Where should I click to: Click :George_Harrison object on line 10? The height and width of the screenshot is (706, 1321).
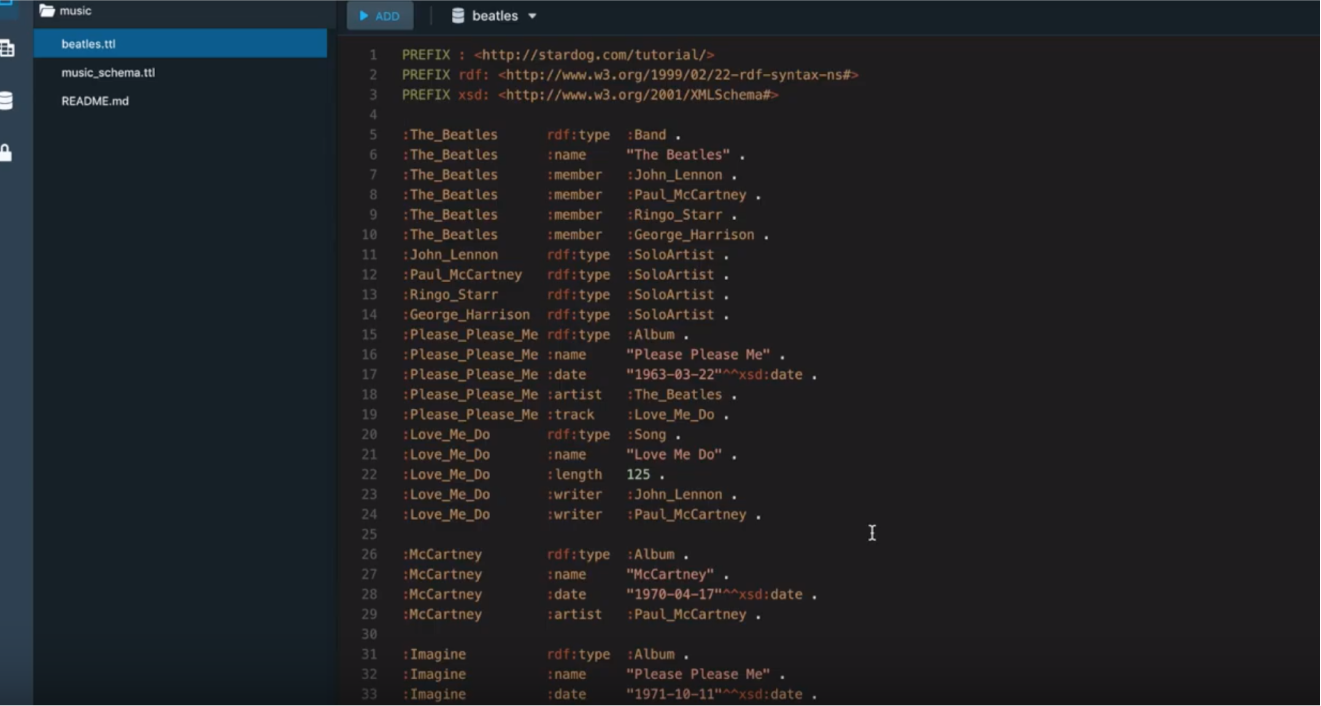(x=690, y=235)
